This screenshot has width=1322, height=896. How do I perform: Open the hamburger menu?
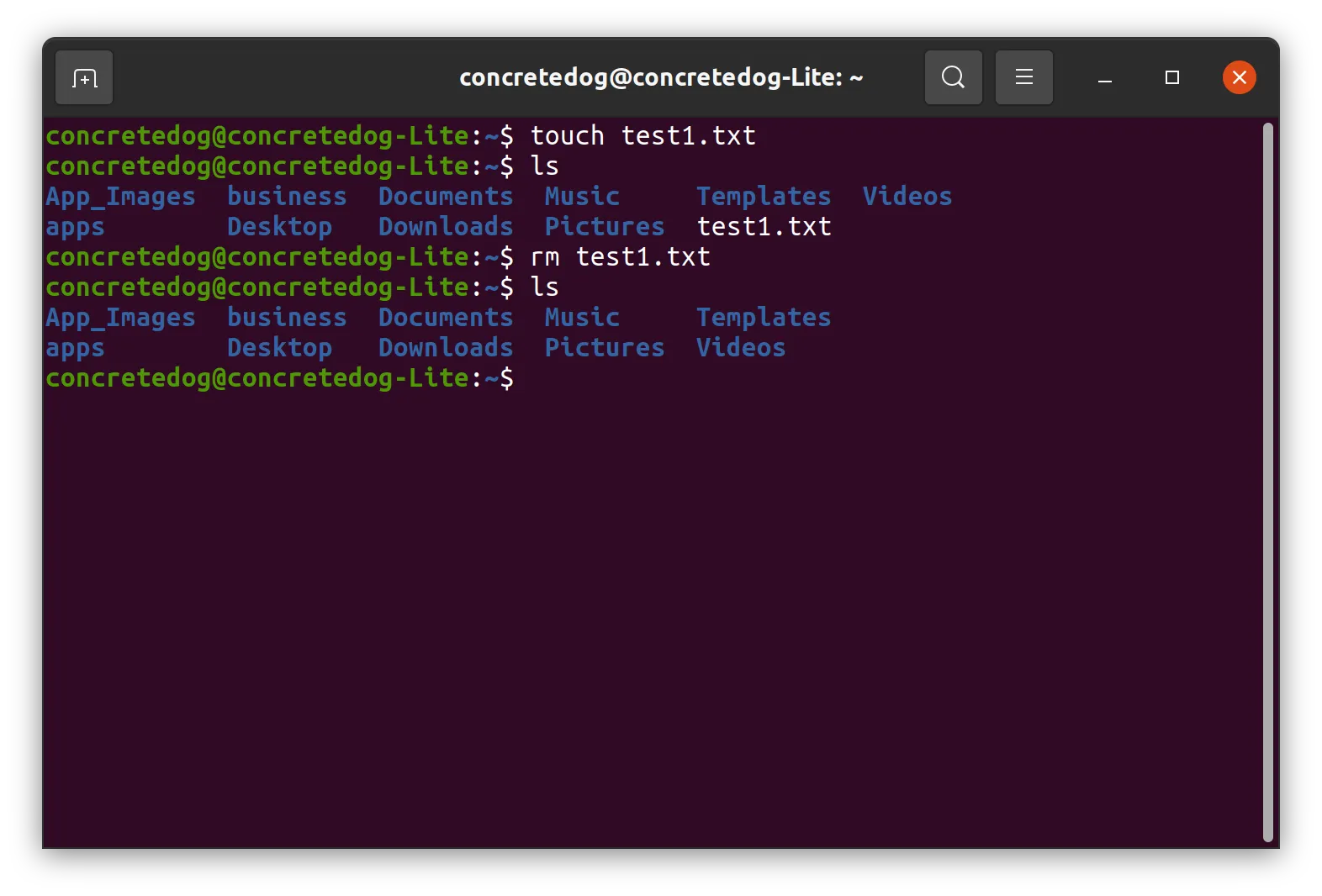[1023, 77]
